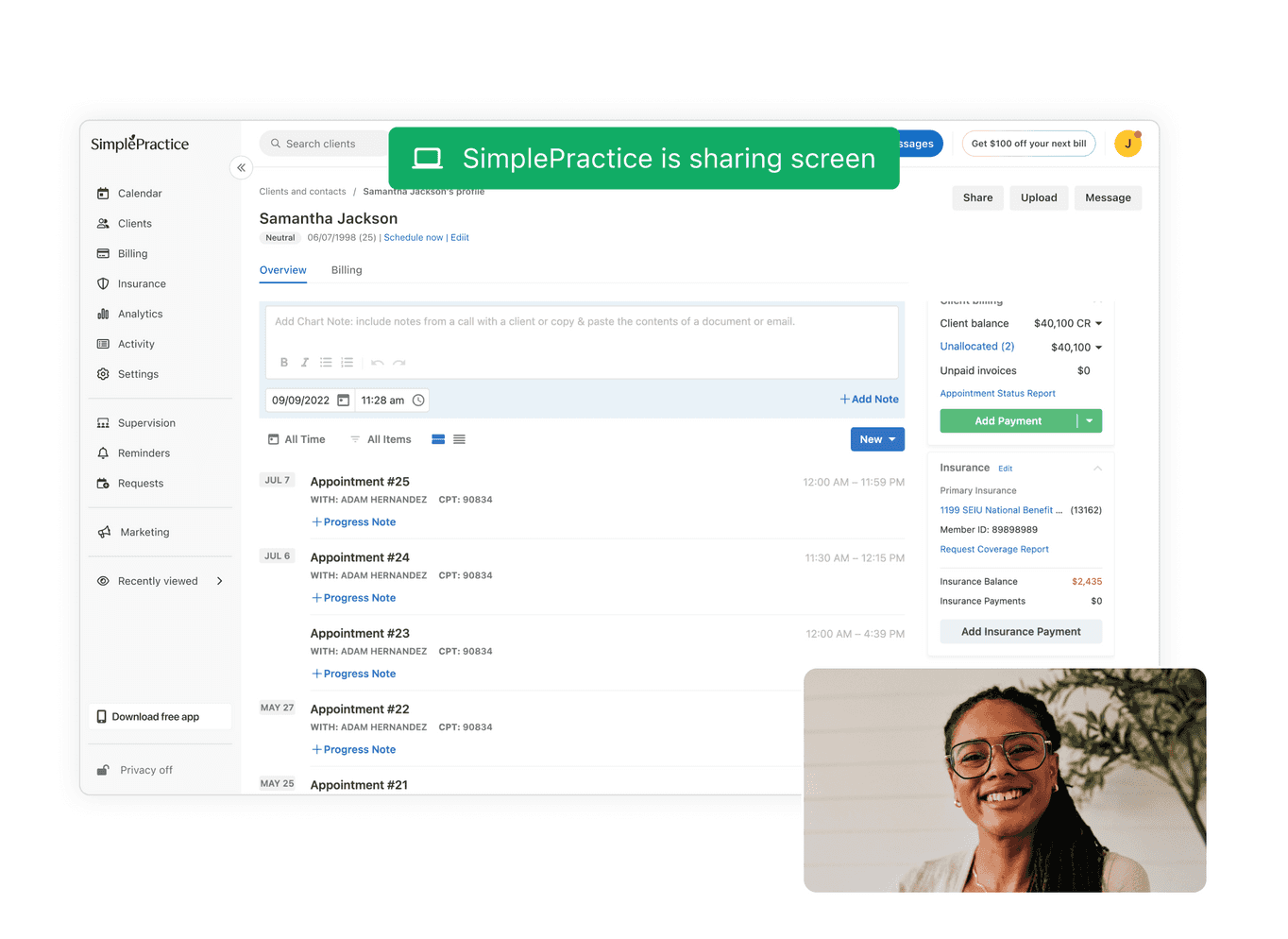Open the user avatar J menu
Screen dimensions: 1288x939
(x=1128, y=144)
